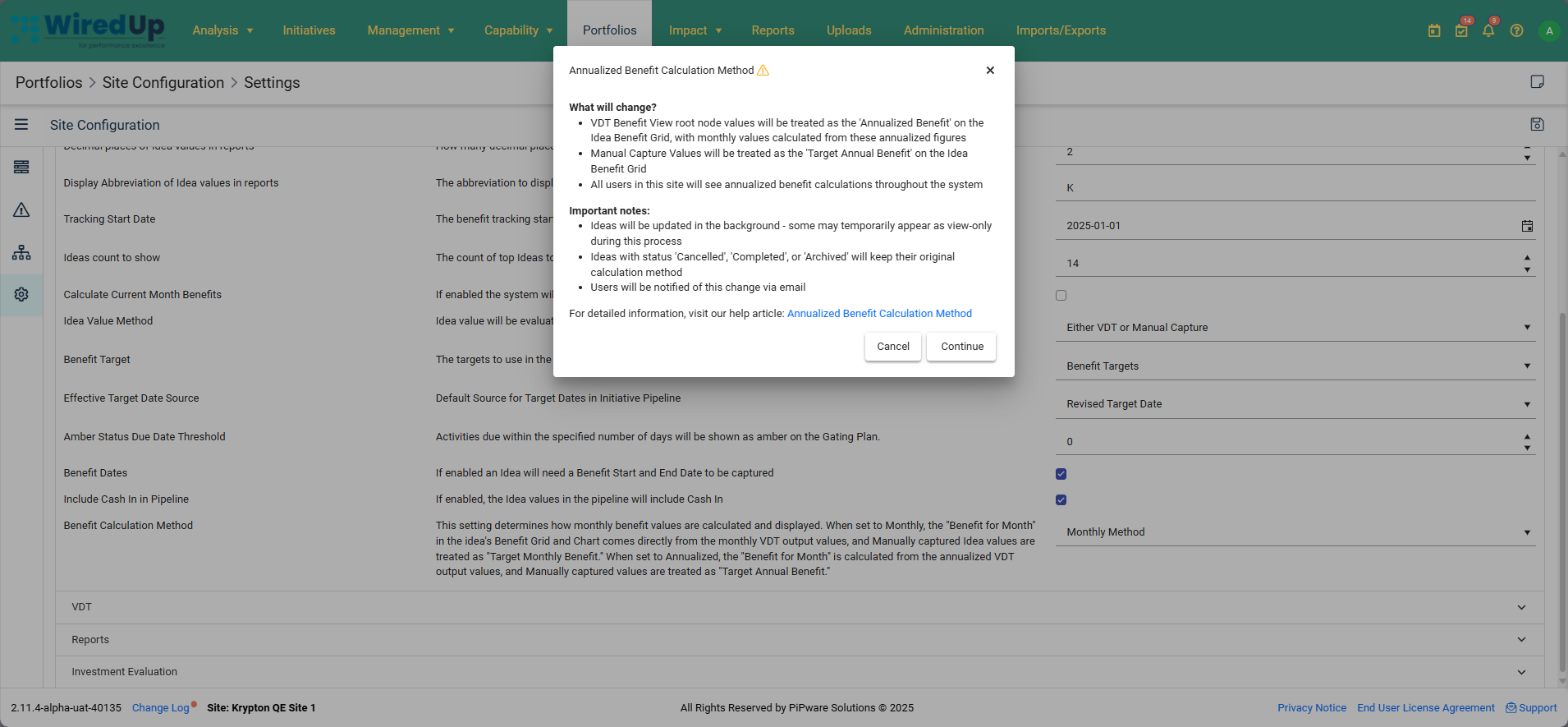Open the Benefit Targets dropdown
The height and width of the screenshot is (727, 1568).
tap(1295, 366)
